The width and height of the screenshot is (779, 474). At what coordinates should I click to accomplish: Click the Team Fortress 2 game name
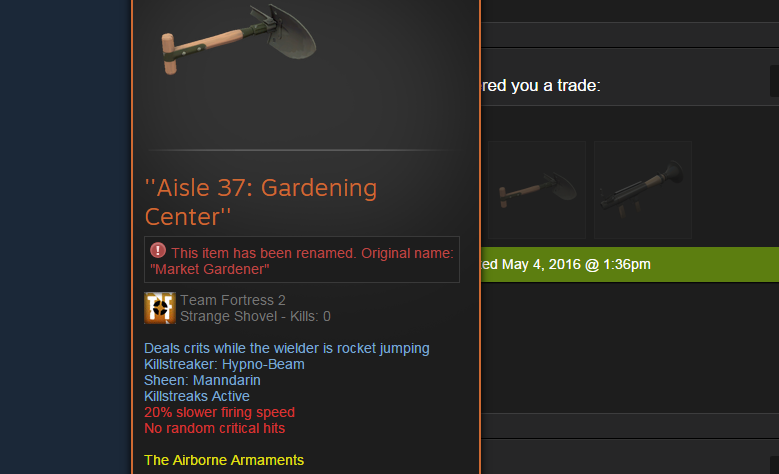tap(233, 300)
